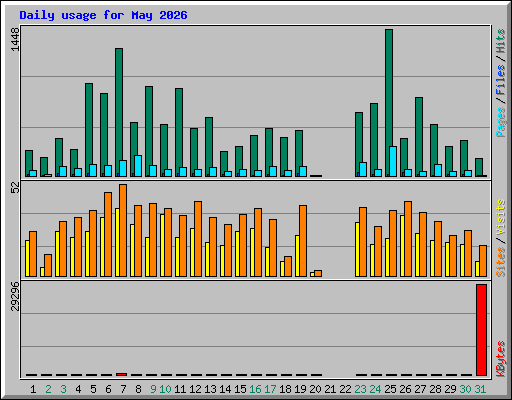Click green day label 2 on the x-axis
512x400 pixels.
(x=48, y=389)
